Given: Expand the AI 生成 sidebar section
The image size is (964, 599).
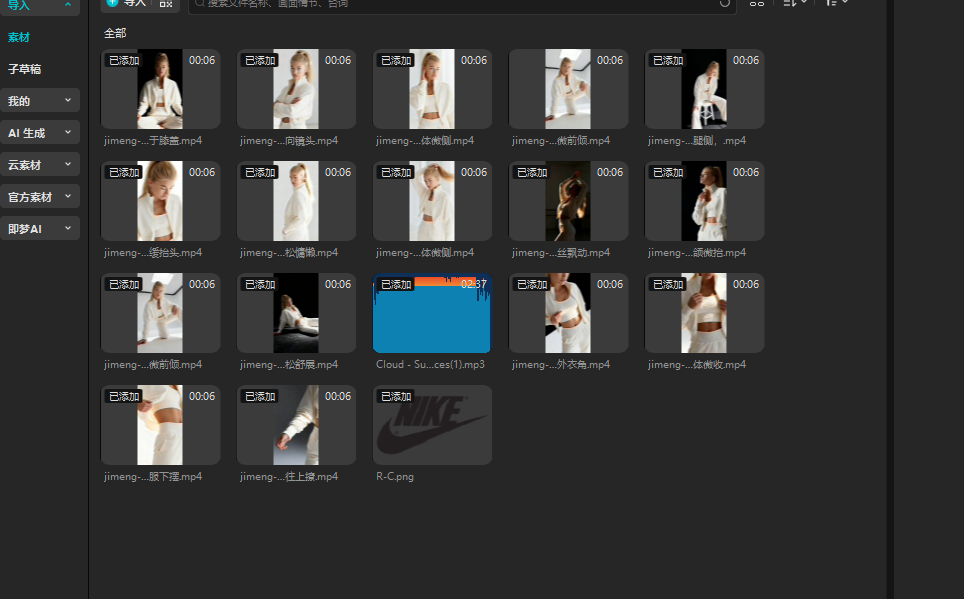Looking at the screenshot, I should click(x=41, y=133).
